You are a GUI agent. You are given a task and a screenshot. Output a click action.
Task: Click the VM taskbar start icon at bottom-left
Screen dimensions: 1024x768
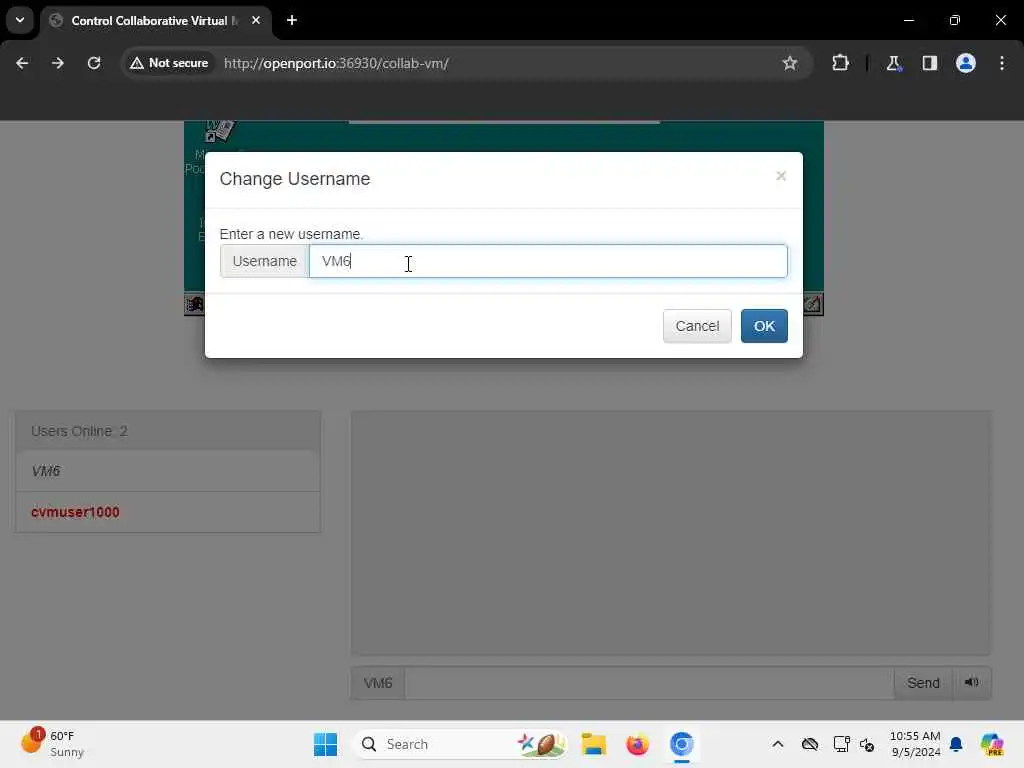tap(195, 304)
